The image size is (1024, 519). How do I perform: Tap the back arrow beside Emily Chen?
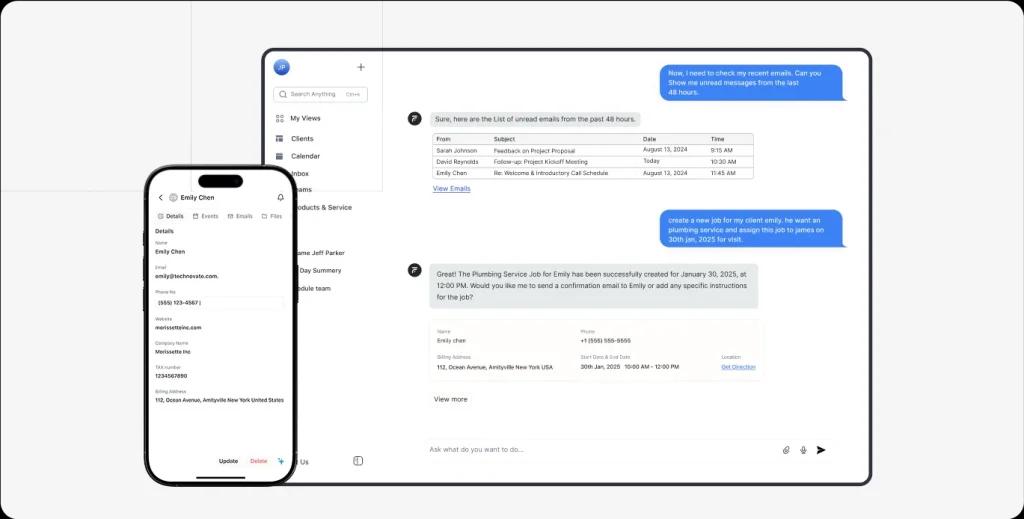(161, 198)
